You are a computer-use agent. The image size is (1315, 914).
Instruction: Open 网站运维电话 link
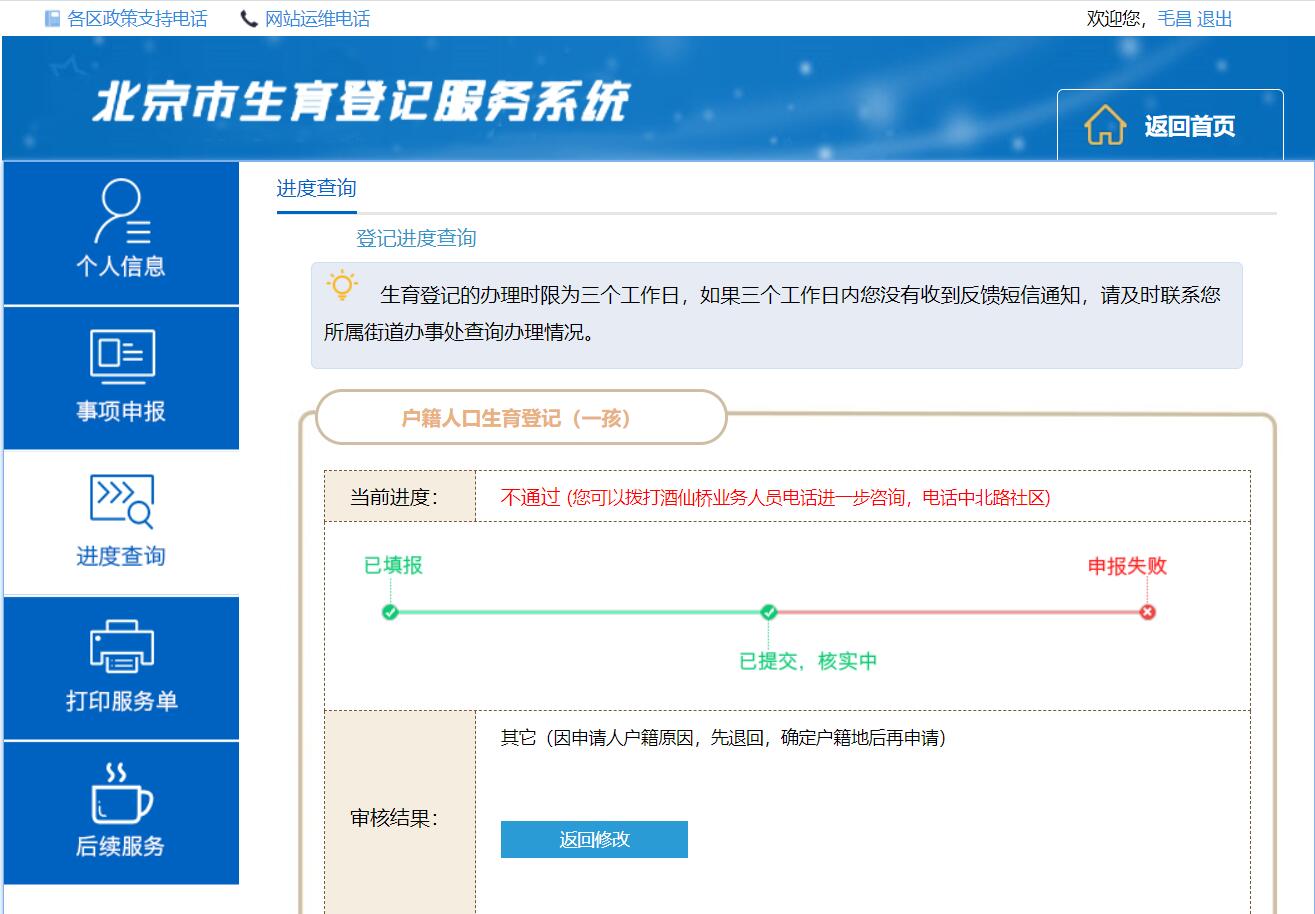pyautogui.click(x=317, y=19)
